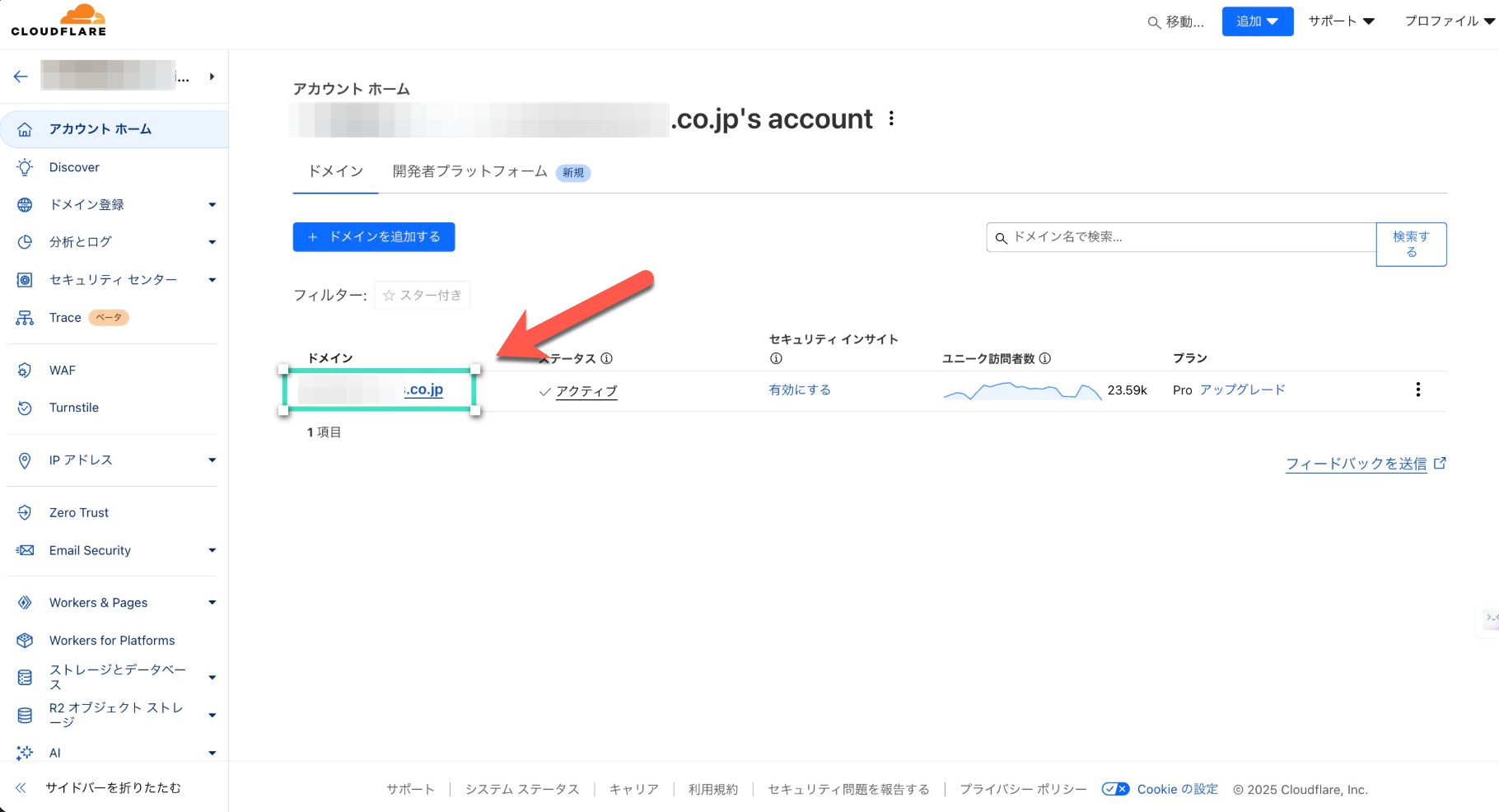
Task: Click the セキュリティ問題を報告する footer link
Action: (x=848, y=790)
